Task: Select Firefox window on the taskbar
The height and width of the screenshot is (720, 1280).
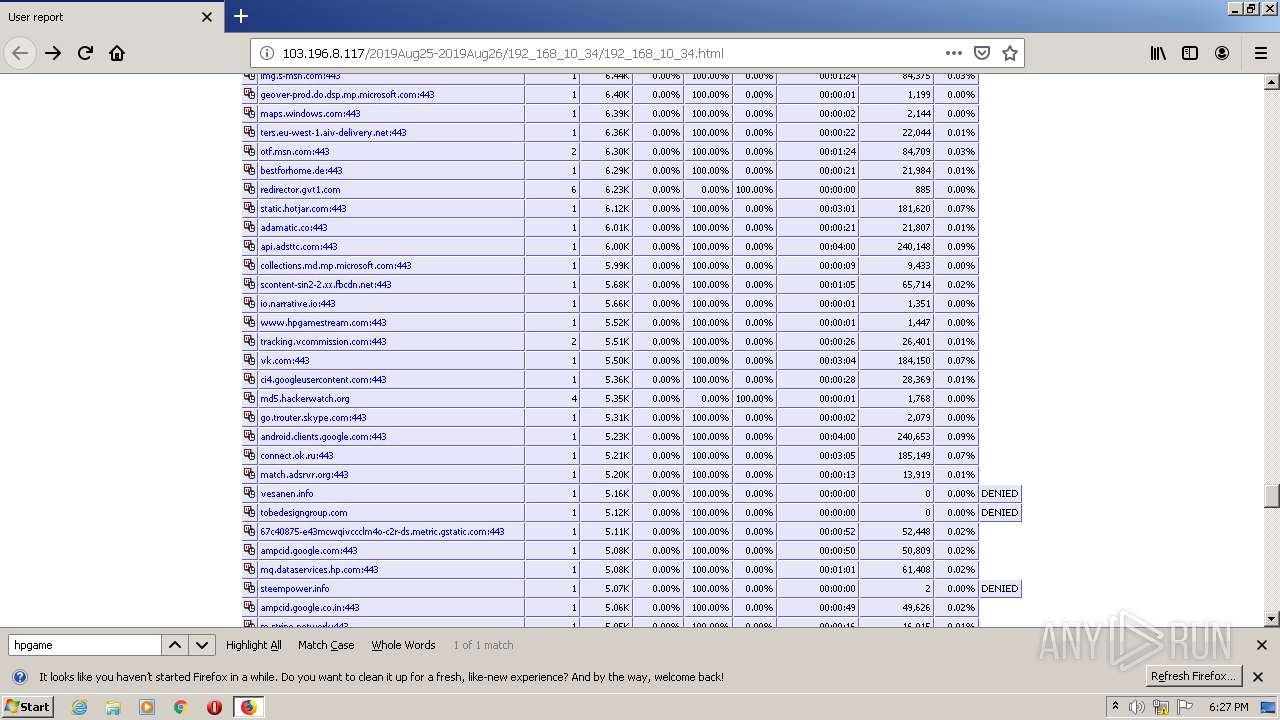Action: click(x=248, y=707)
